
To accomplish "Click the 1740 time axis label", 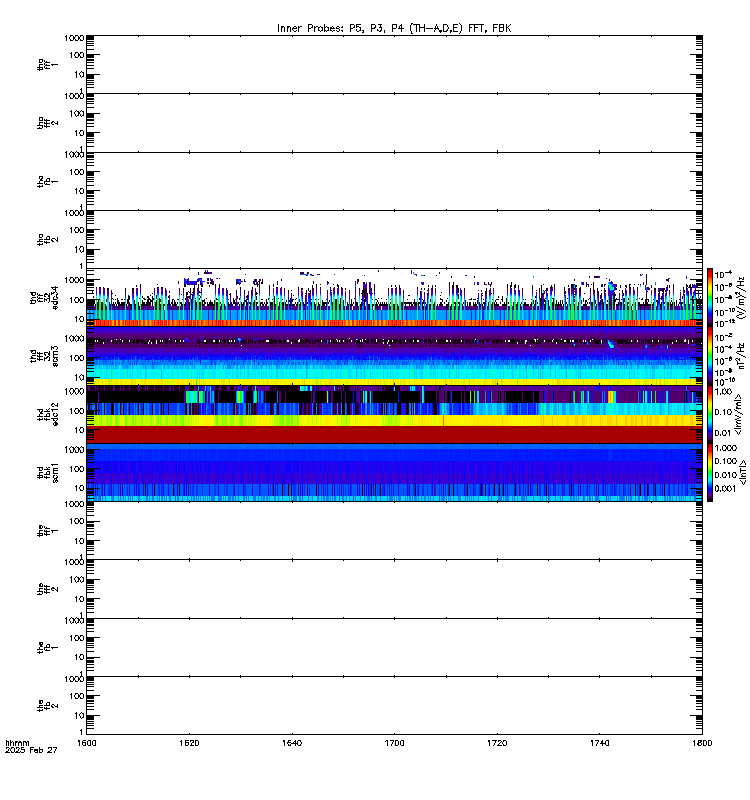I will click(x=599, y=743).
